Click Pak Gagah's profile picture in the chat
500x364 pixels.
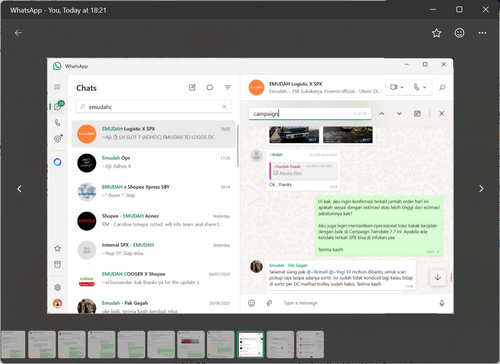pyautogui.click(x=256, y=267)
